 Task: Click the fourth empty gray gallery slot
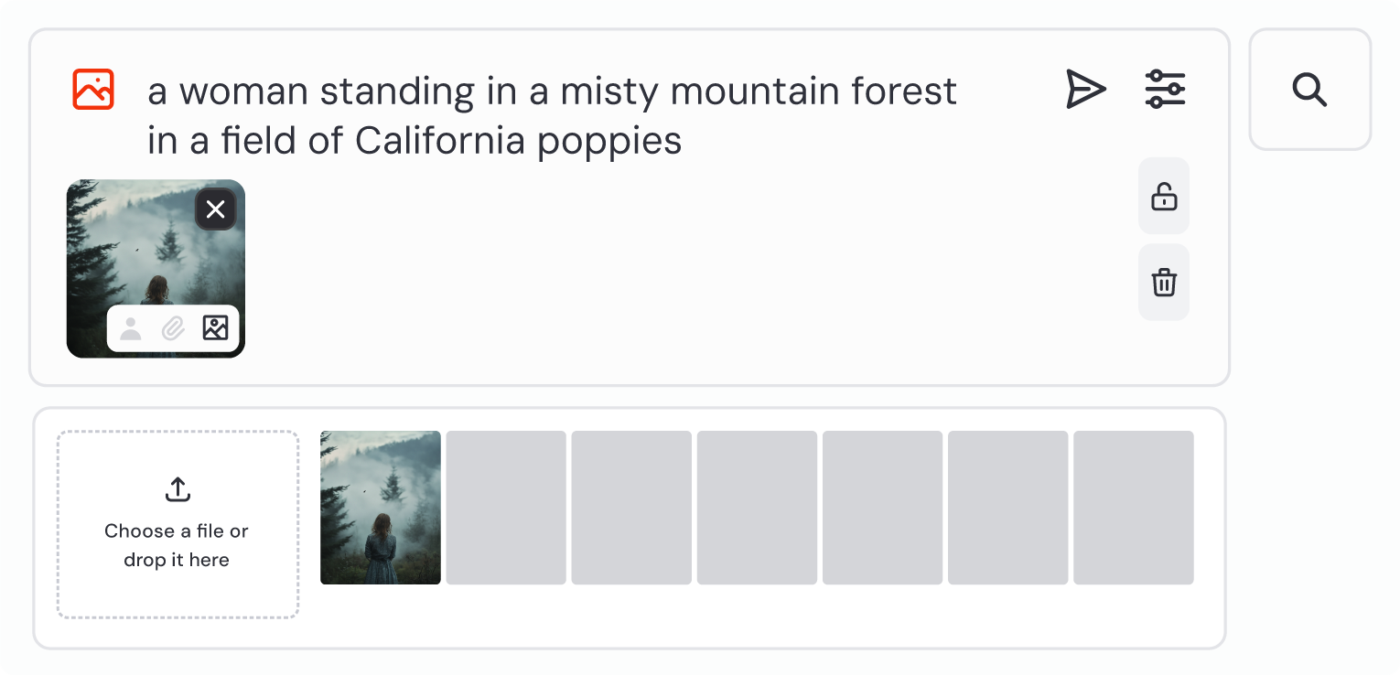point(882,507)
